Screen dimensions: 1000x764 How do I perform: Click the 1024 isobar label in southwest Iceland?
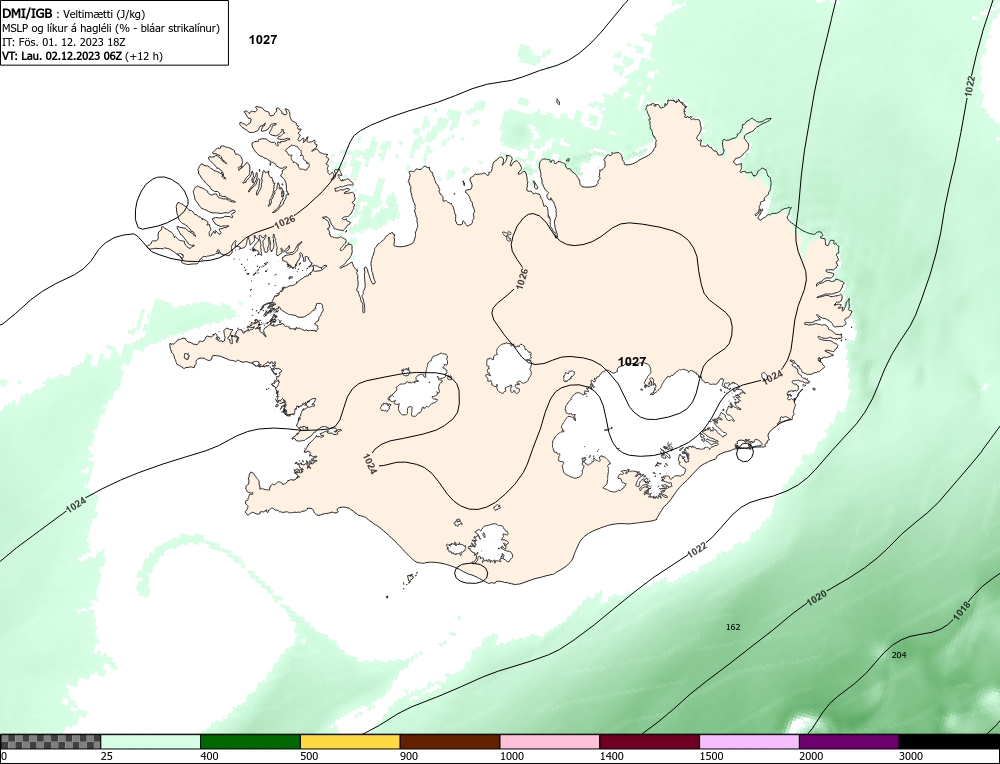pos(369,464)
